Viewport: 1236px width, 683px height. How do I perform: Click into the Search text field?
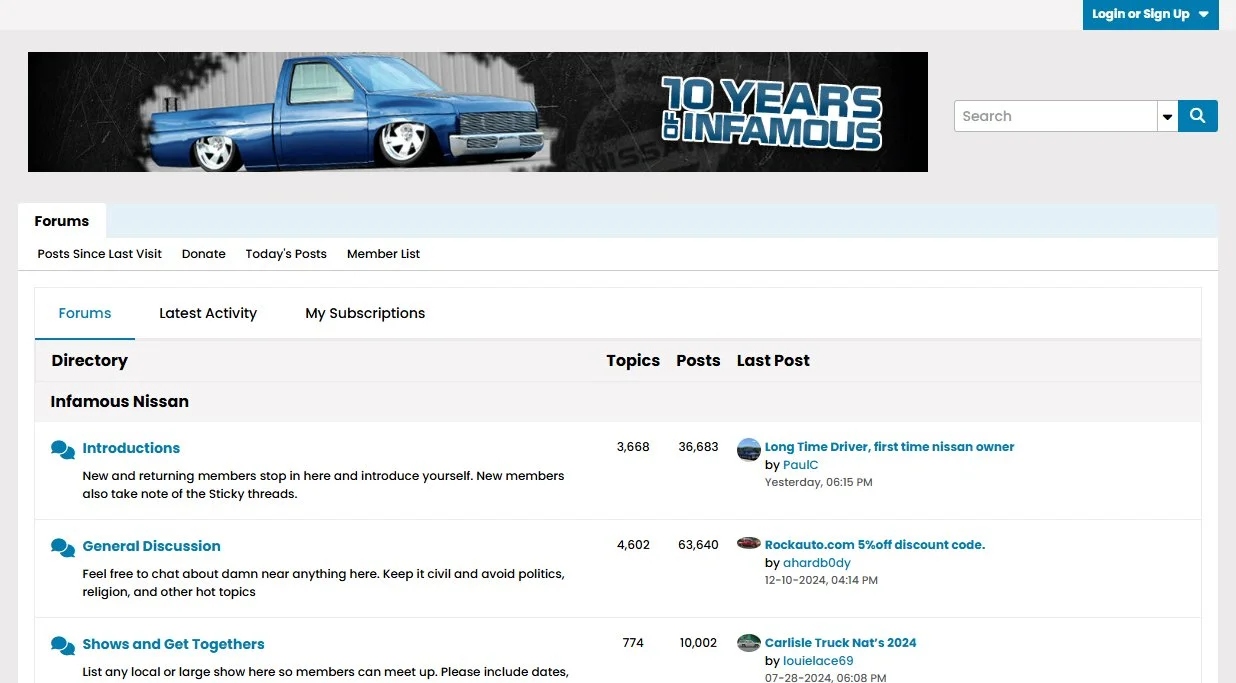tap(1055, 116)
